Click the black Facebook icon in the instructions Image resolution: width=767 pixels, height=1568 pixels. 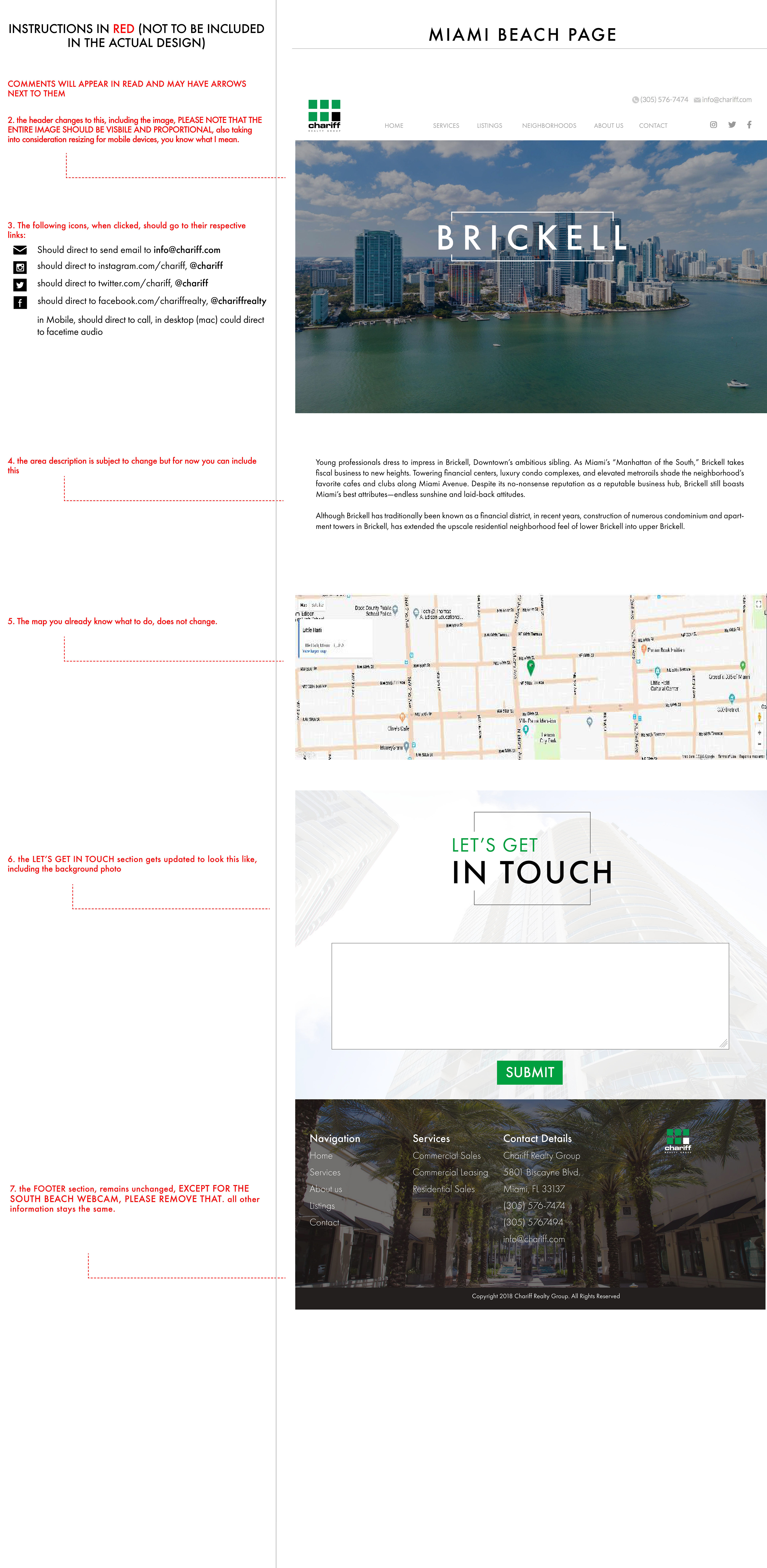click(20, 303)
